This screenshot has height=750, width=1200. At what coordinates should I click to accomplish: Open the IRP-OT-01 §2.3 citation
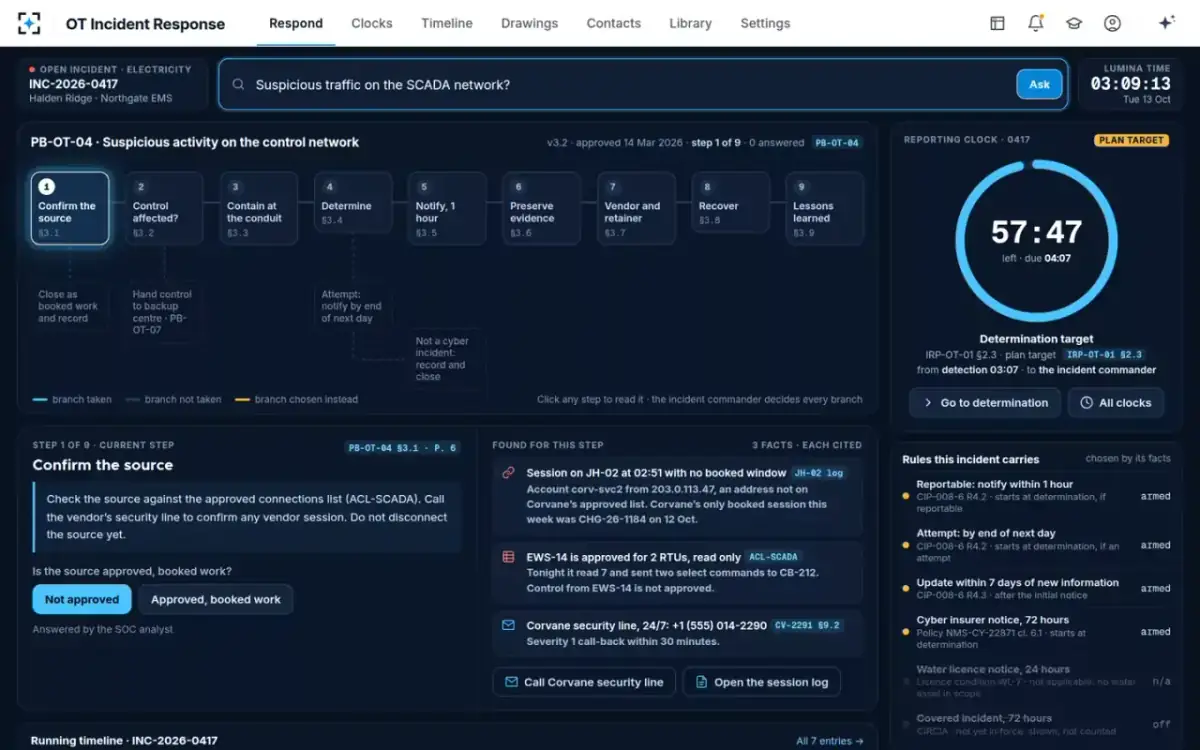pyautogui.click(x=1105, y=355)
